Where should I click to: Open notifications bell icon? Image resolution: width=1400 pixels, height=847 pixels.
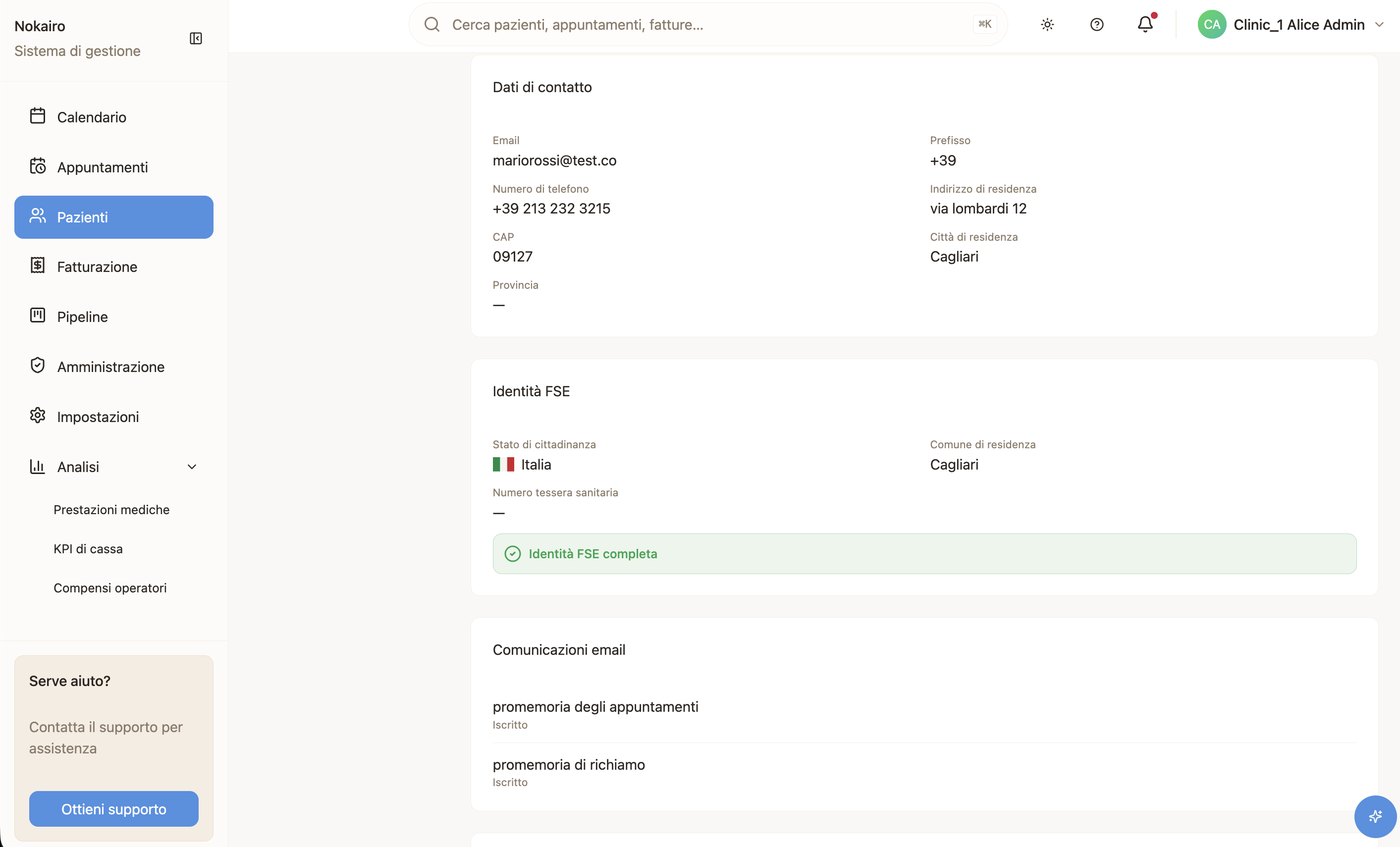[1145, 24]
